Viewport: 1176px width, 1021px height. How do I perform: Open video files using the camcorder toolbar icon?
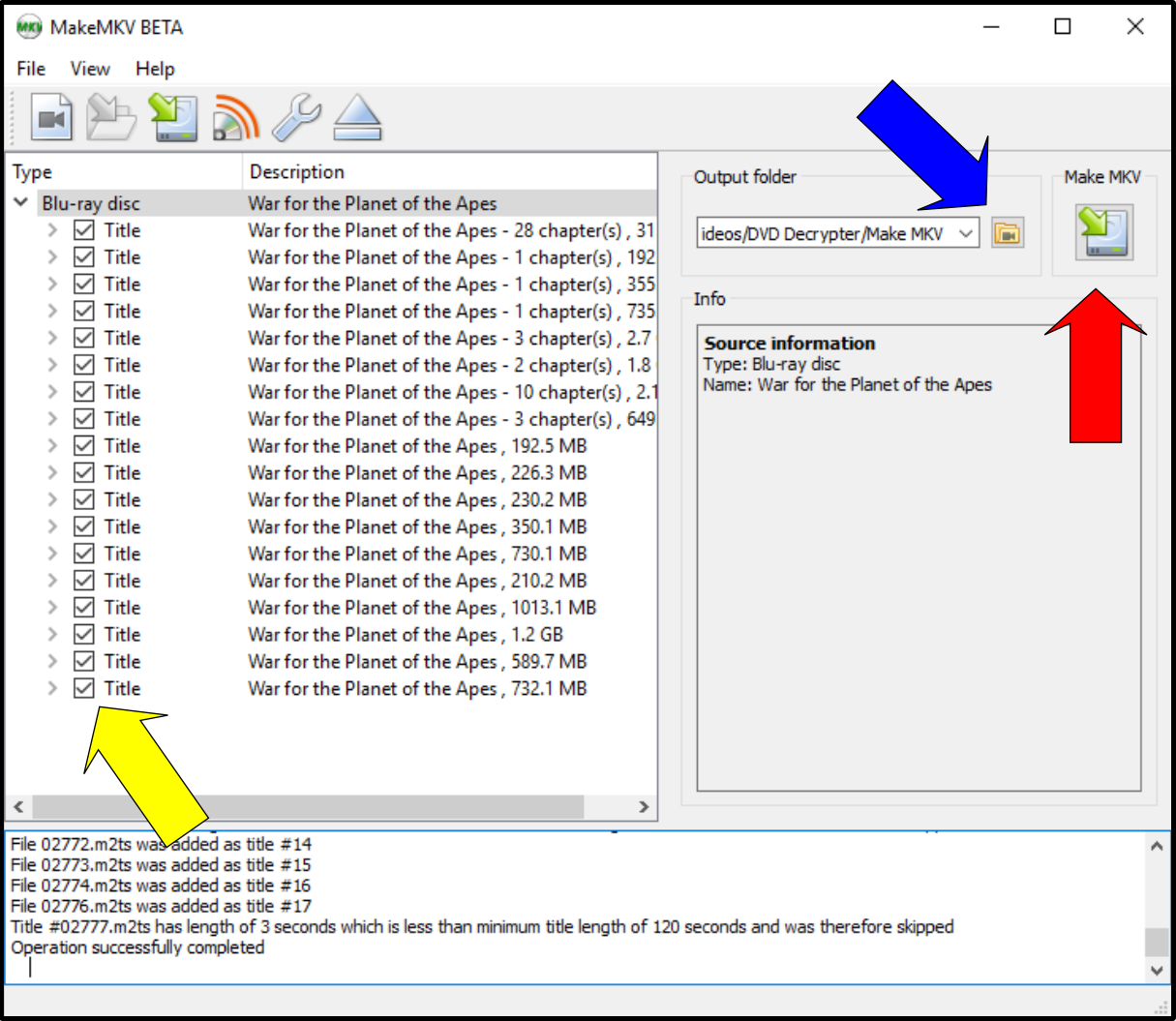click(52, 118)
